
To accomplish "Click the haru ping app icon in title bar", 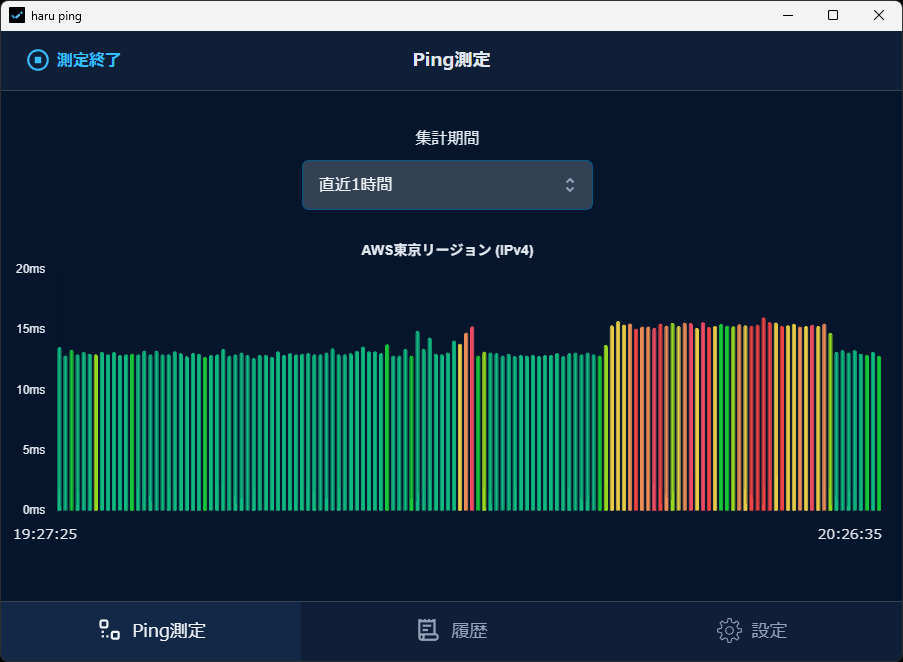I will pyautogui.click(x=17, y=16).
